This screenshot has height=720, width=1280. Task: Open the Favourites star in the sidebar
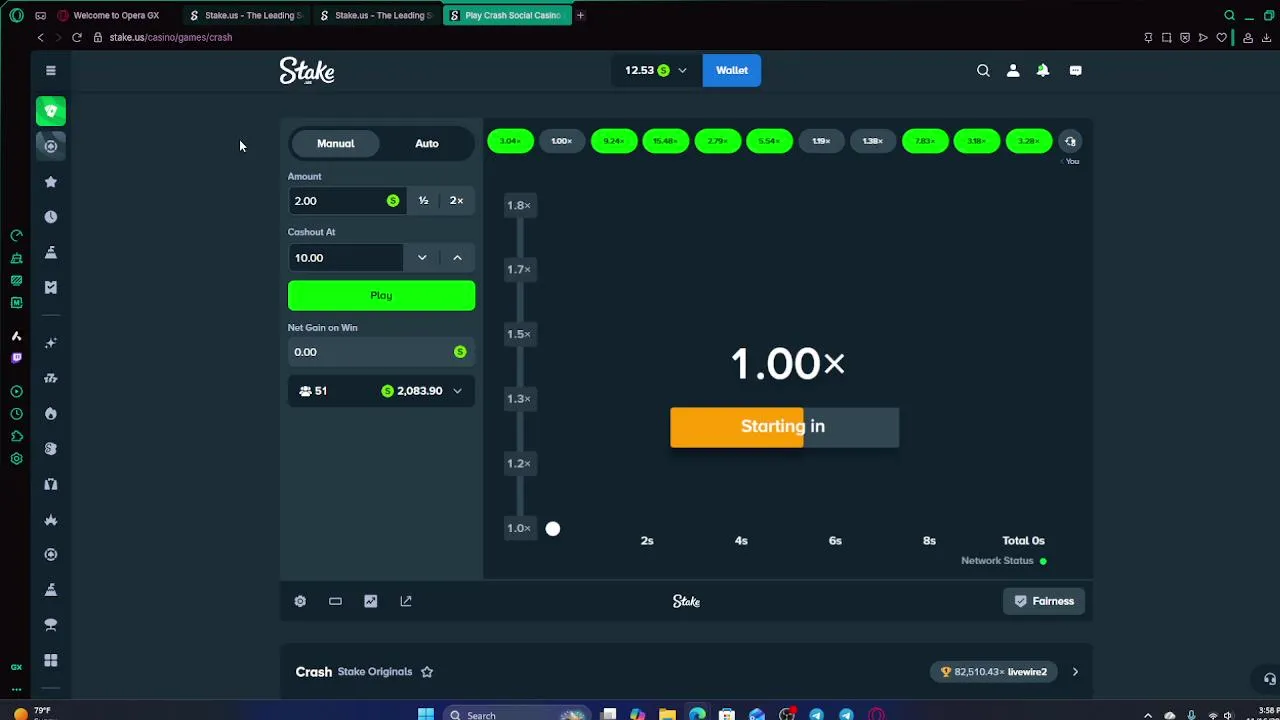tap(51, 182)
